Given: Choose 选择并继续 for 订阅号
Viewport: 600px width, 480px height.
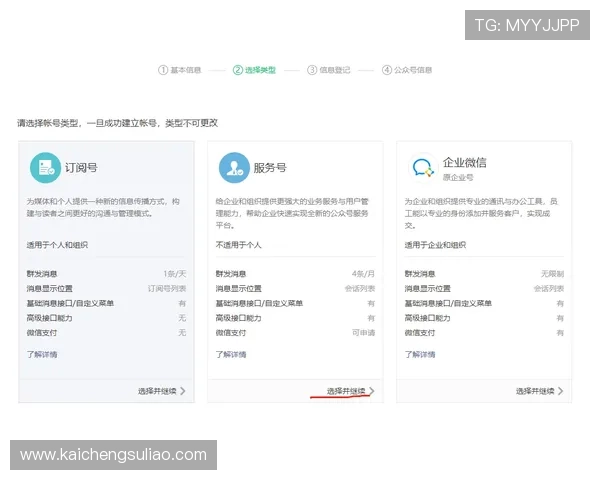Looking at the screenshot, I should click(162, 391).
